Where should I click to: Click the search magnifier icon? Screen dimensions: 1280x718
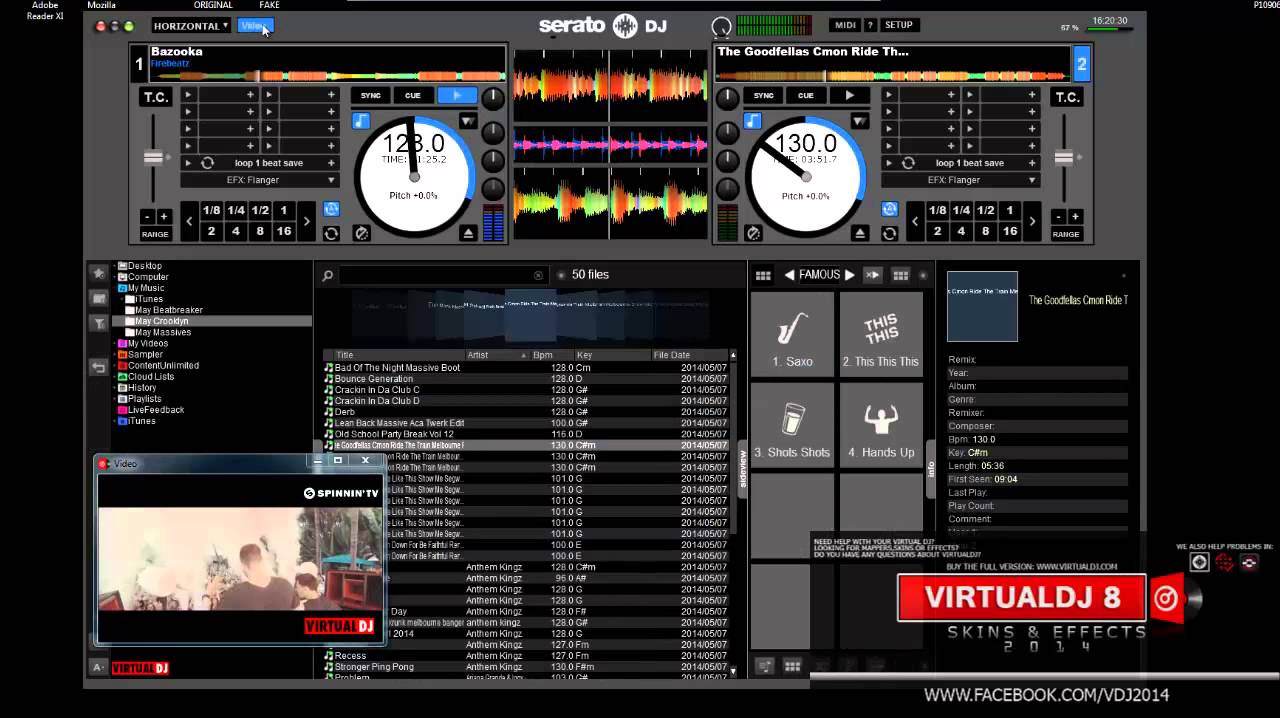(327, 275)
